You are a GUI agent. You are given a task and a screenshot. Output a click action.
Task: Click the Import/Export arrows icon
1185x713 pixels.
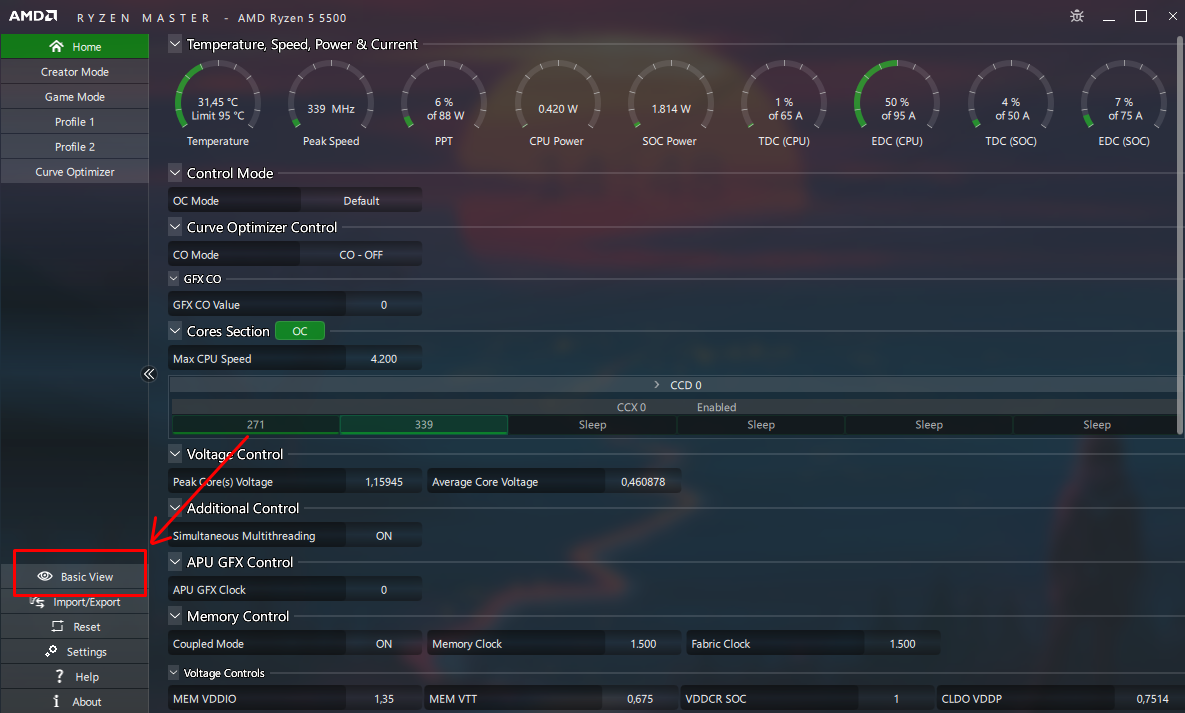37,602
